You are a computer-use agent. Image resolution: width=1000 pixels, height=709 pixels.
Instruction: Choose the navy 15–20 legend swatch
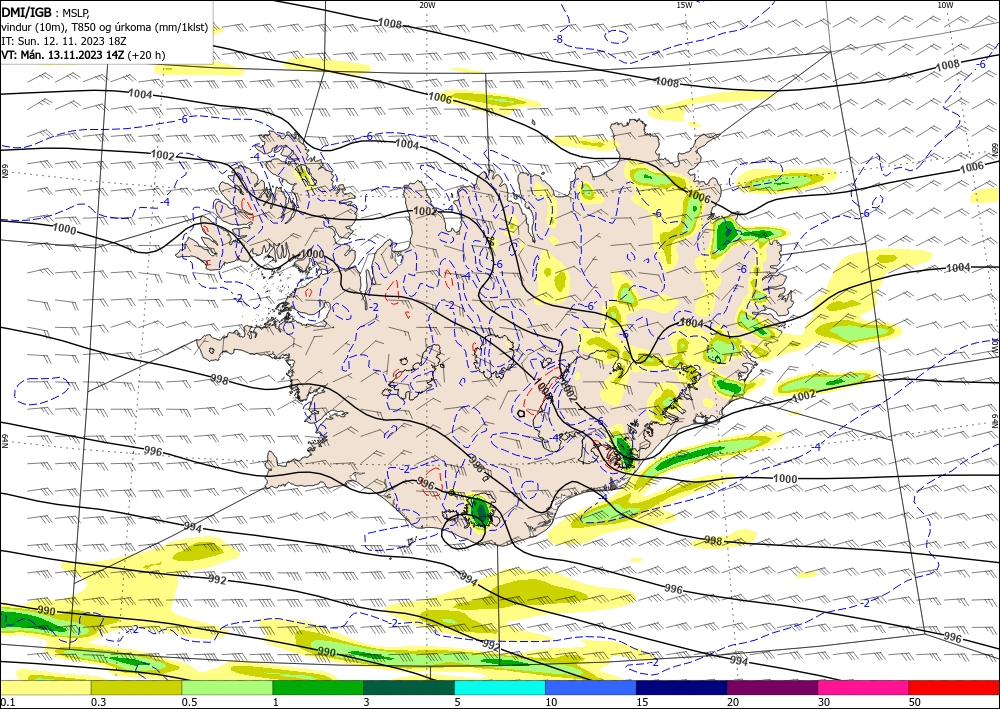(682, 687)
